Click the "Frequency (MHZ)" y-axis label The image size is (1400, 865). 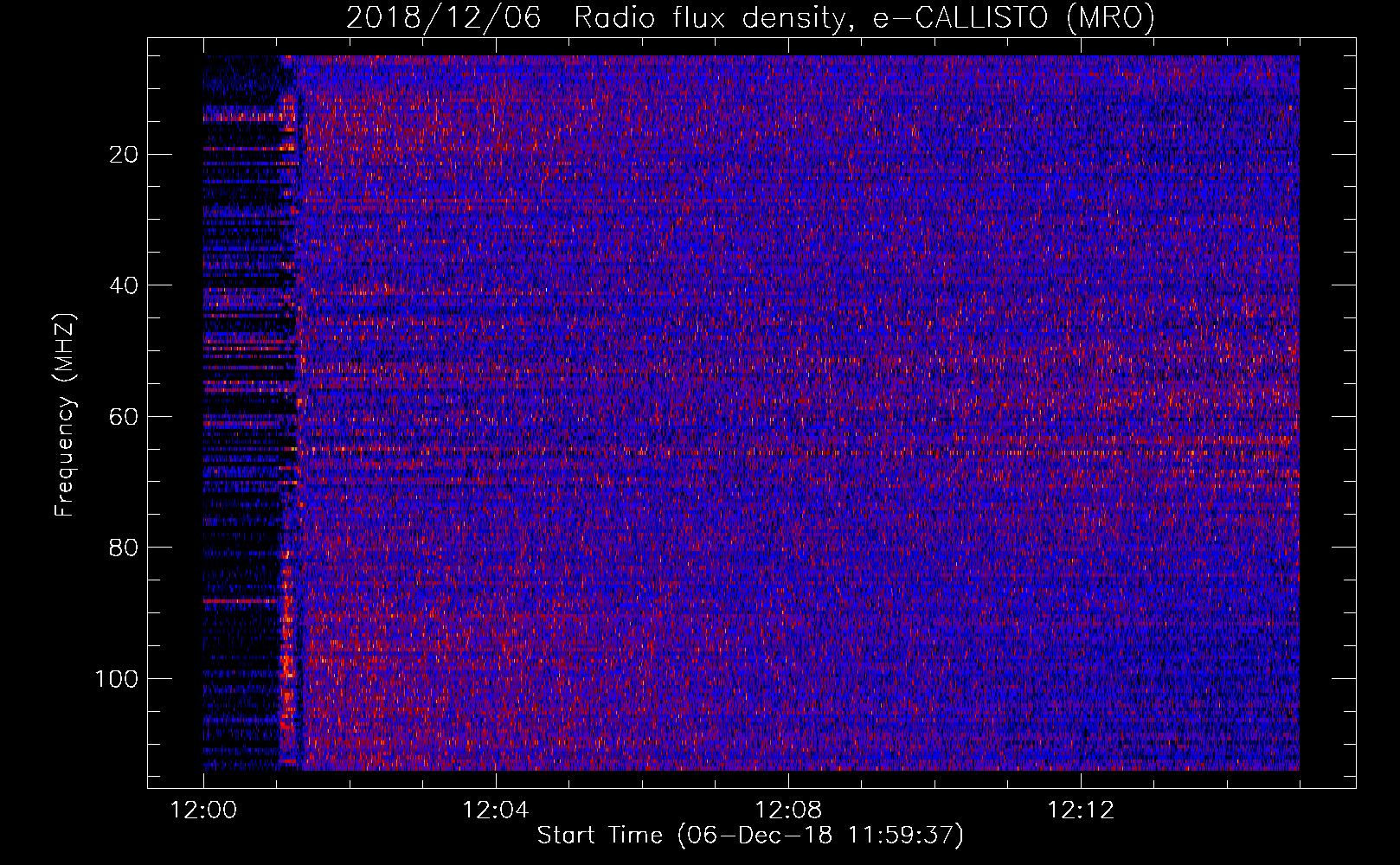65,415
